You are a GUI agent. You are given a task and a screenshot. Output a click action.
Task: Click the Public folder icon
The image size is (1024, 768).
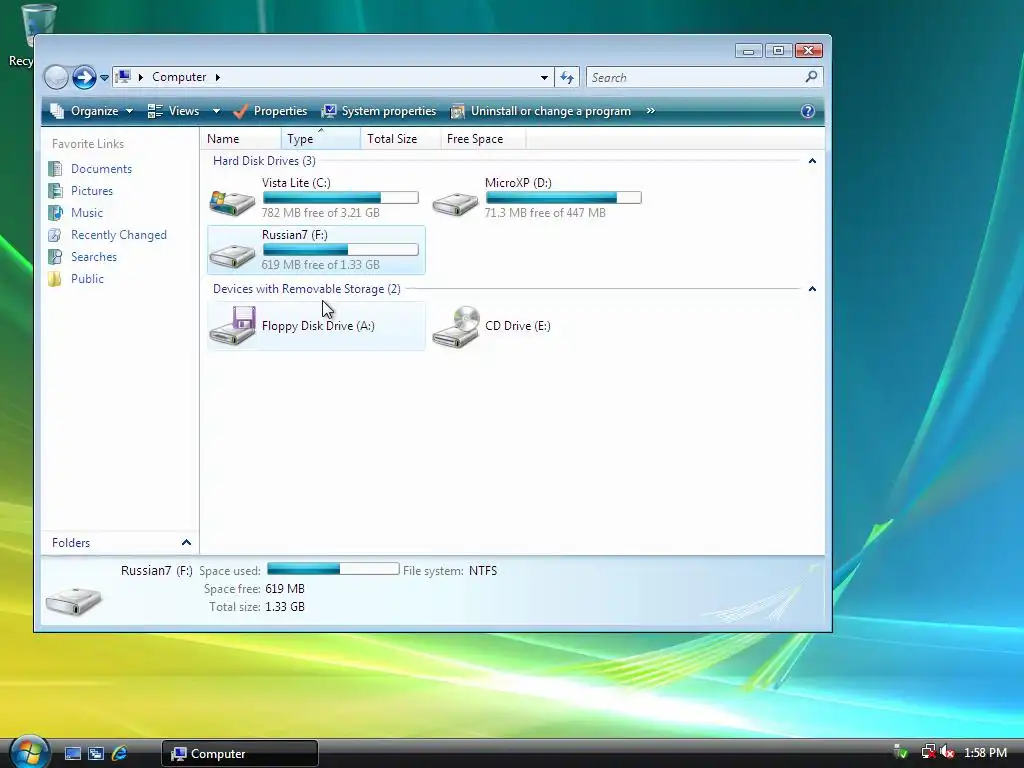(x=56, y=279)
